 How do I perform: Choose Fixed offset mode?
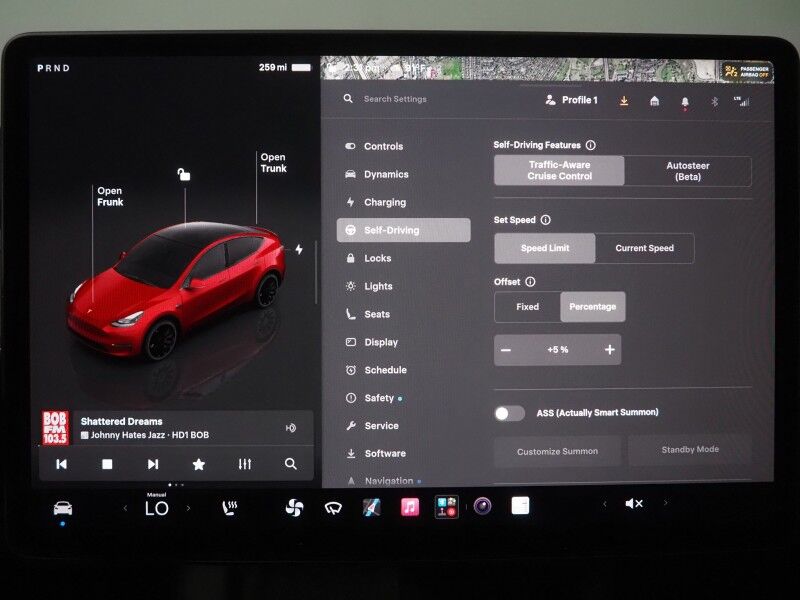tap(527, 307)
